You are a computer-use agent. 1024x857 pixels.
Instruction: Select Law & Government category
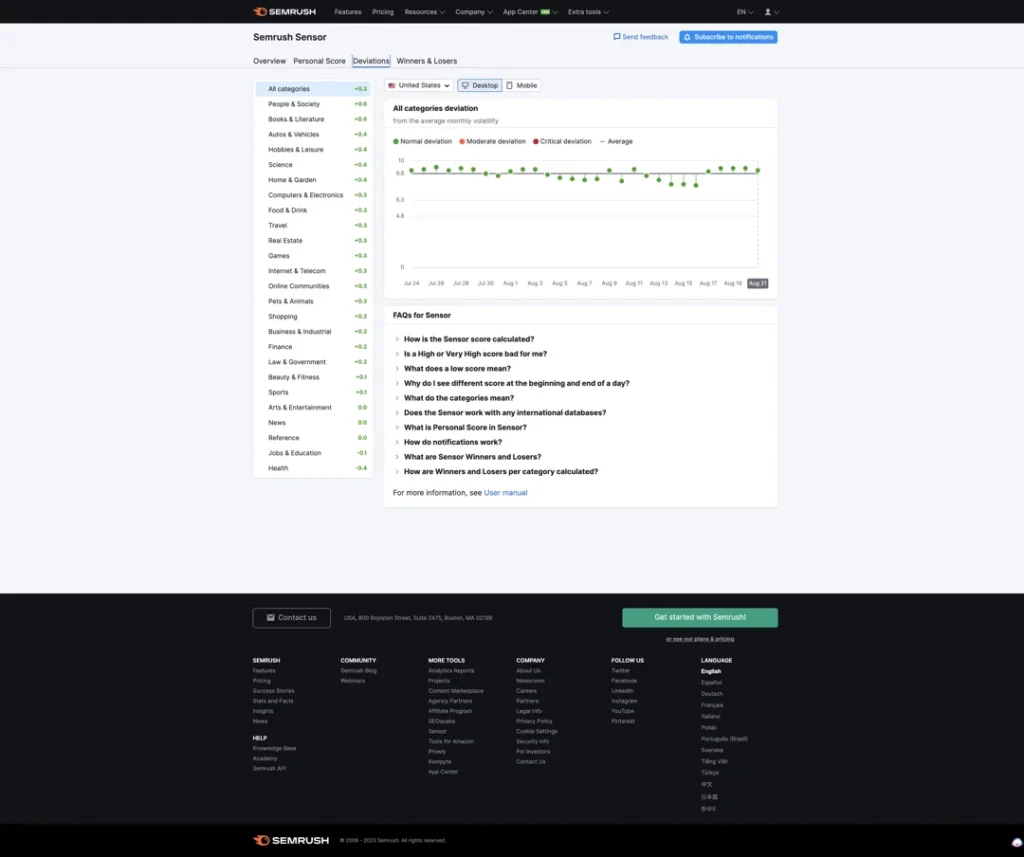(313, 362)
